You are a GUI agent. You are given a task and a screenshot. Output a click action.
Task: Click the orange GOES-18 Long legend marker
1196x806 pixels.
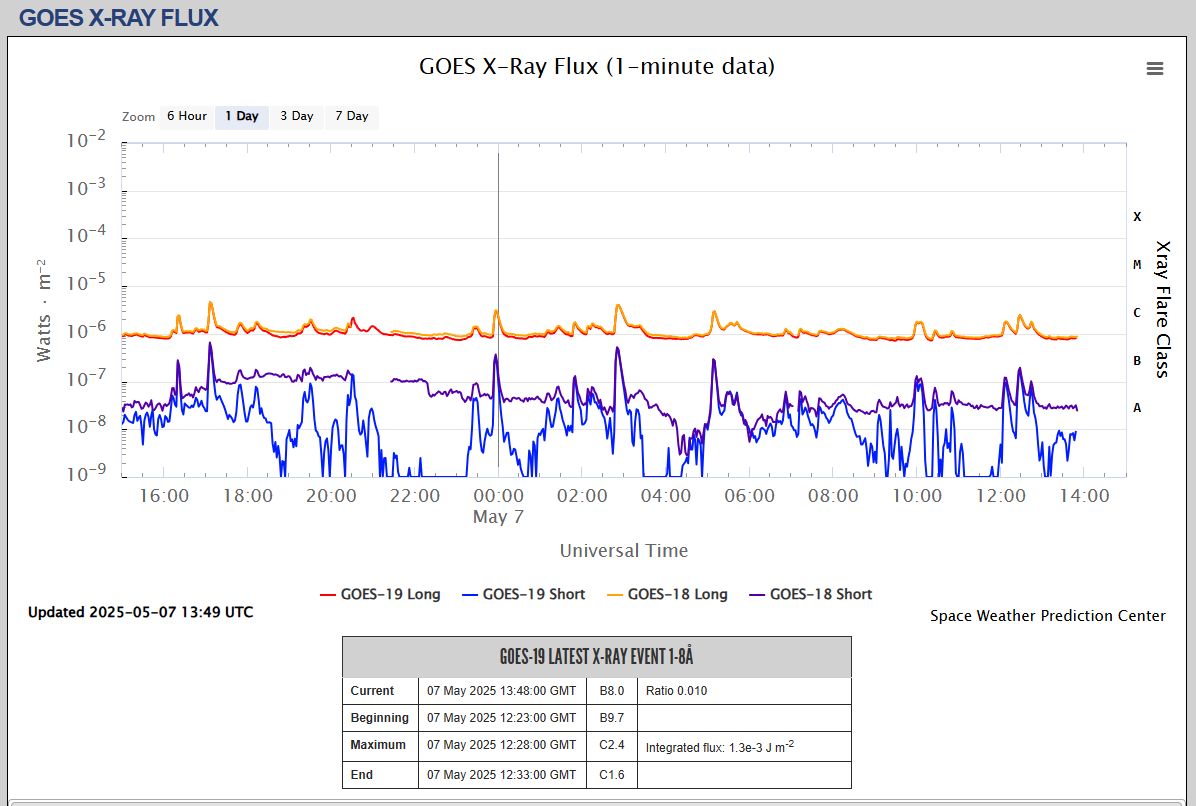(x=615, y=595)
